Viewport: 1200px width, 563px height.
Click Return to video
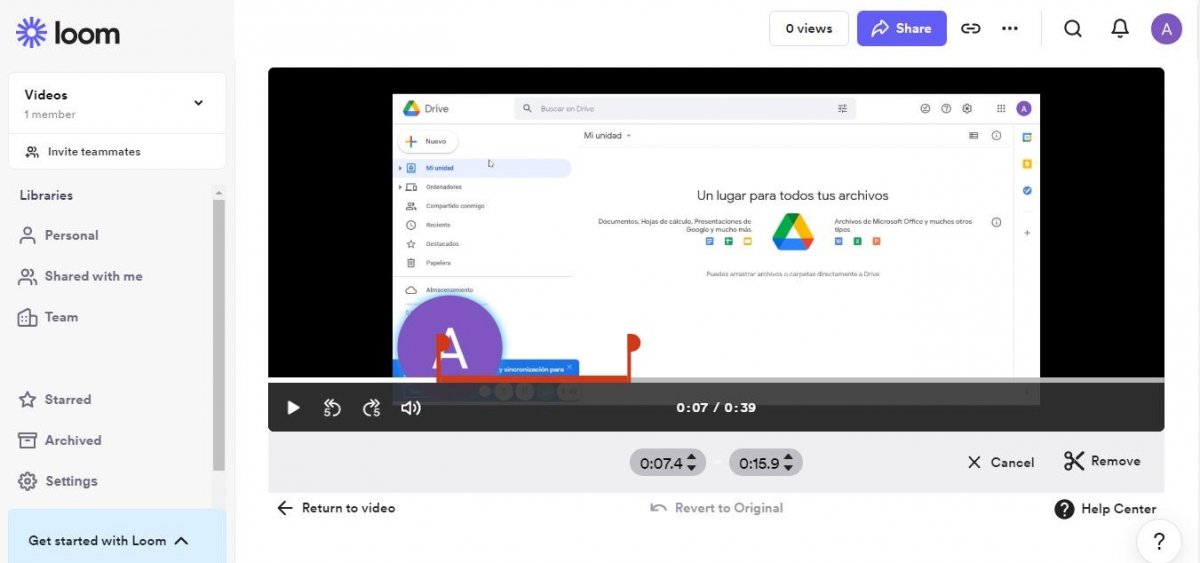point(336,508)
